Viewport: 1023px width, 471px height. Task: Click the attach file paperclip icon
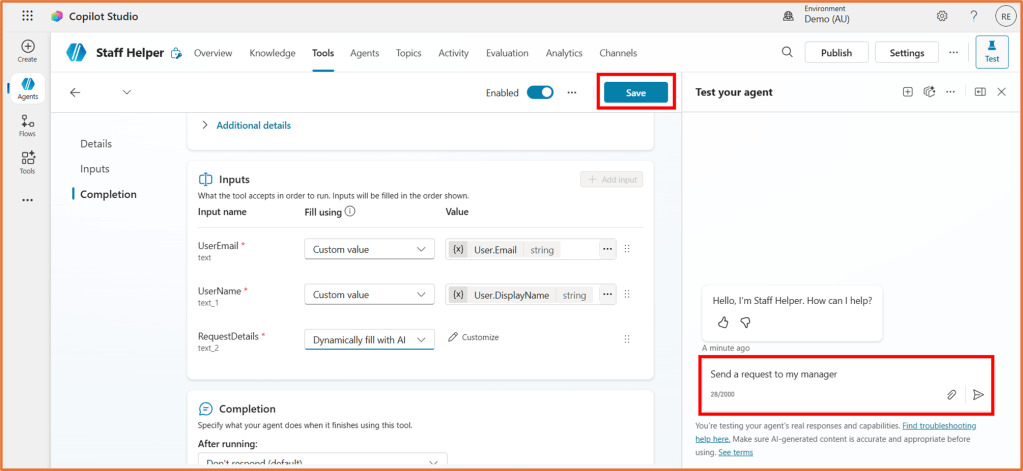click(951, 395)
